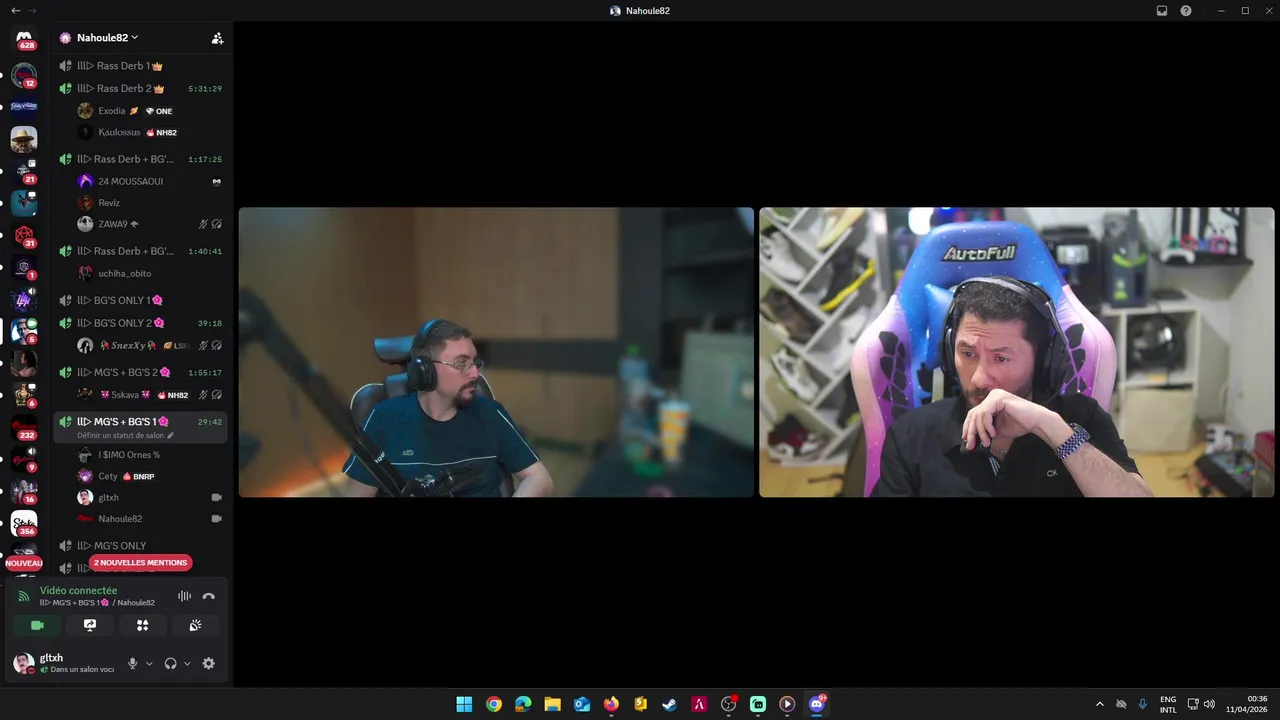1280x720 pixels.
Task: Open Outlook from the taskbar
Action: [582, 704]
